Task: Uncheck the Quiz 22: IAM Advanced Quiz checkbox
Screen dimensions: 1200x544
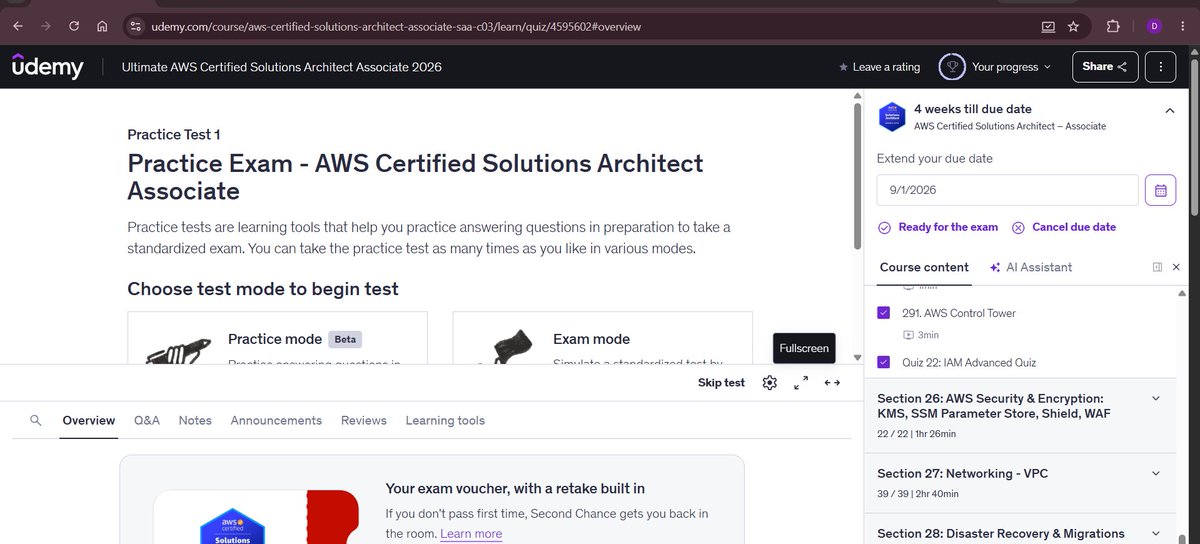Action: pyautogui.click(x=883, y=362)
